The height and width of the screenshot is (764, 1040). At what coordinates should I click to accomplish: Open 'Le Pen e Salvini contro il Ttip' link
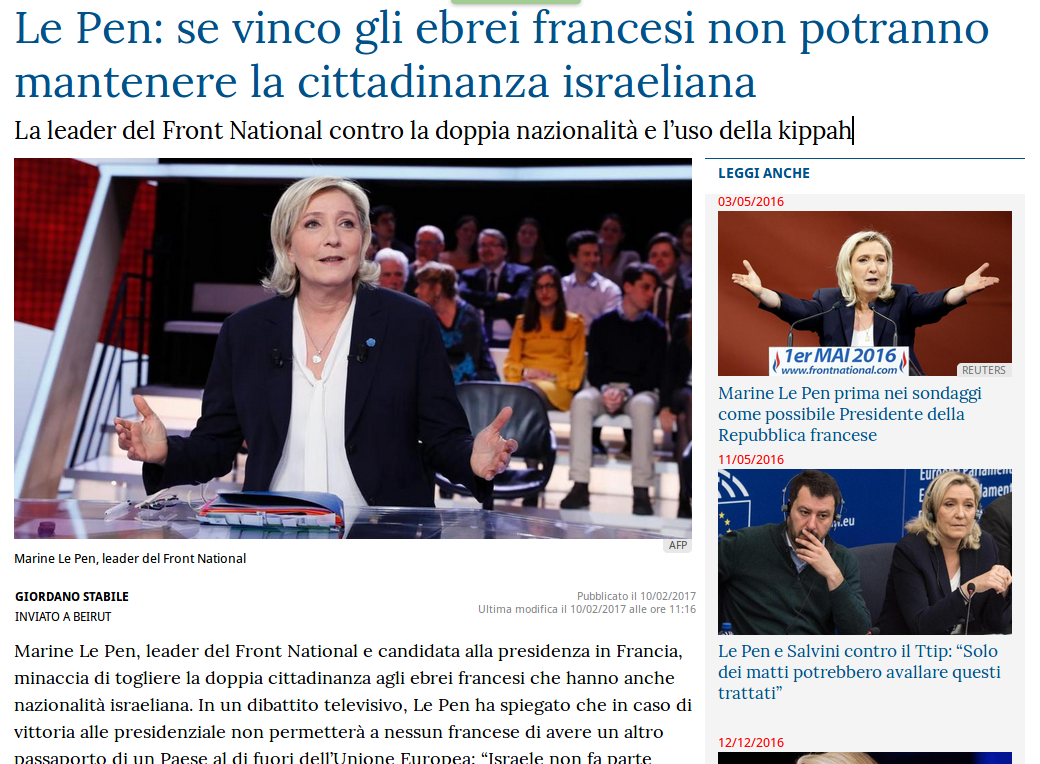(859, 672)
